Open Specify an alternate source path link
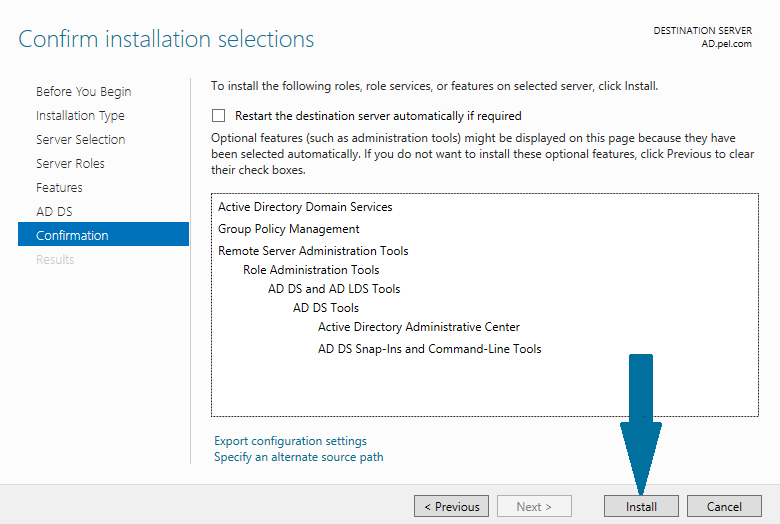This screenshot has width=780, height=524. coord(298,457)
